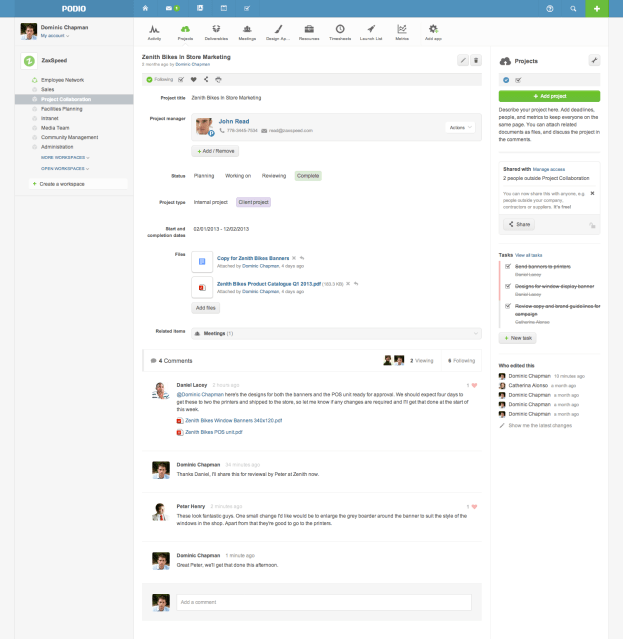Open the Metrics app

(402, 32)
